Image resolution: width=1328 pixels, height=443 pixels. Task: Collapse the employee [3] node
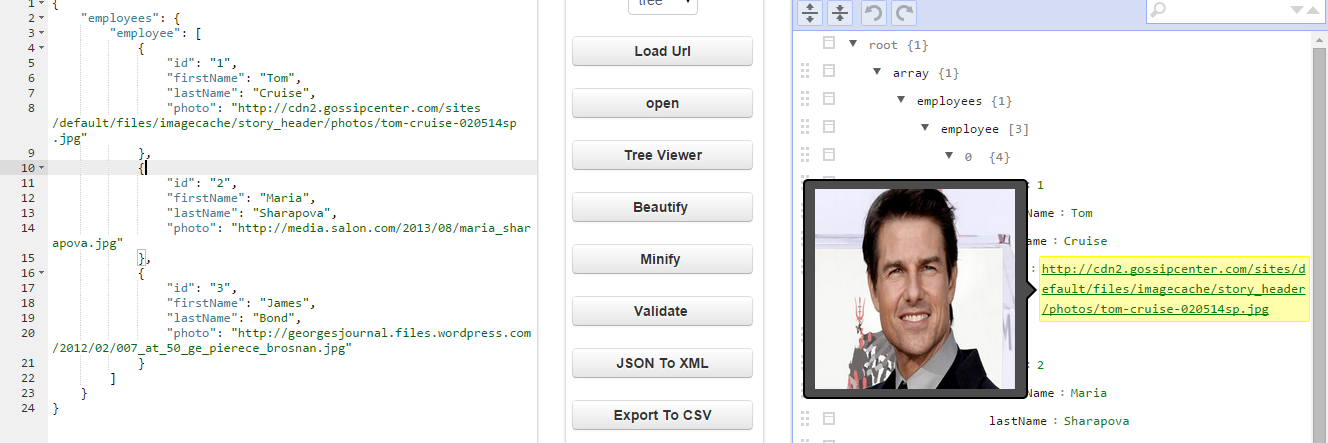point(925,128)
